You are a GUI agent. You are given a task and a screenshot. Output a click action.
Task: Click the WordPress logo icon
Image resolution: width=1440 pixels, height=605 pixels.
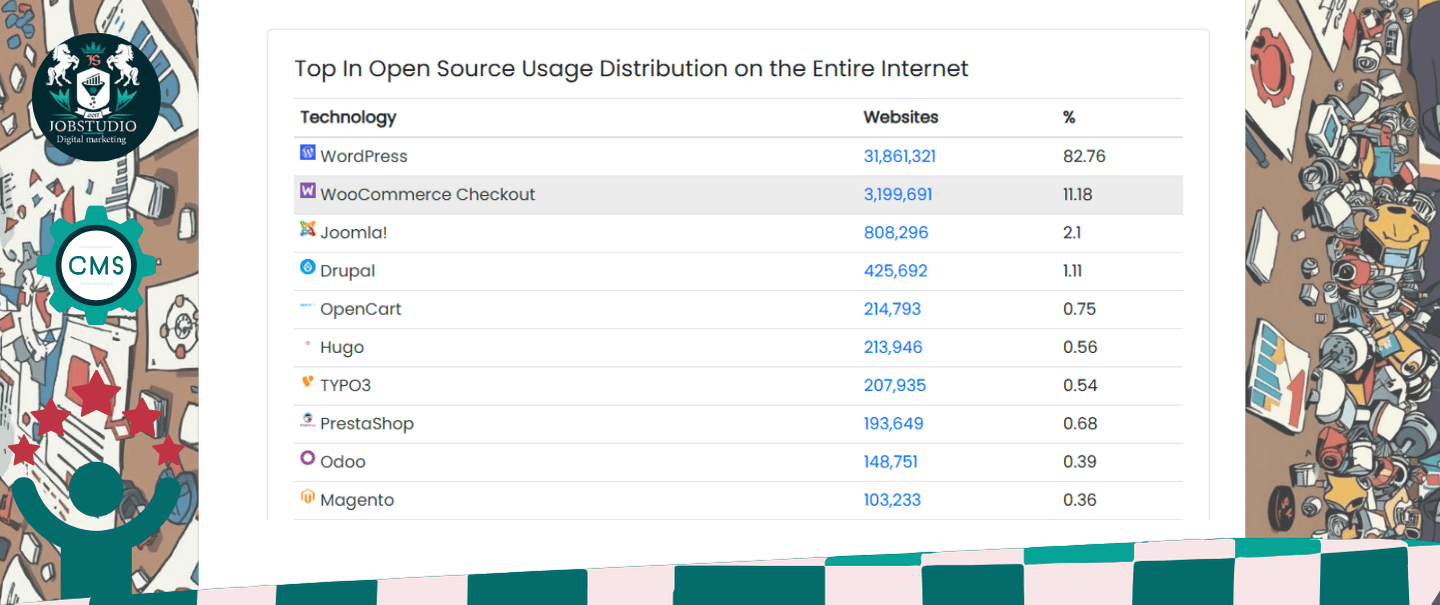[x=308, y=153]
